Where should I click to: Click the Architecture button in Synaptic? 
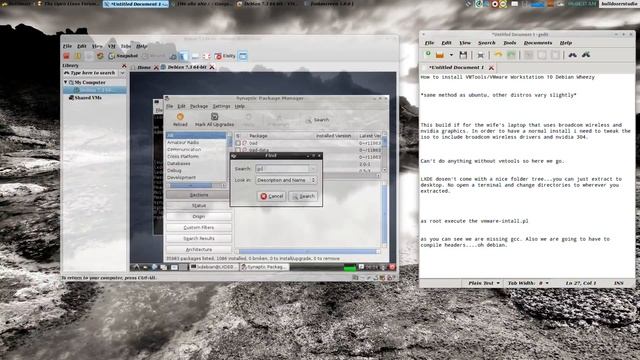[199, 249]
